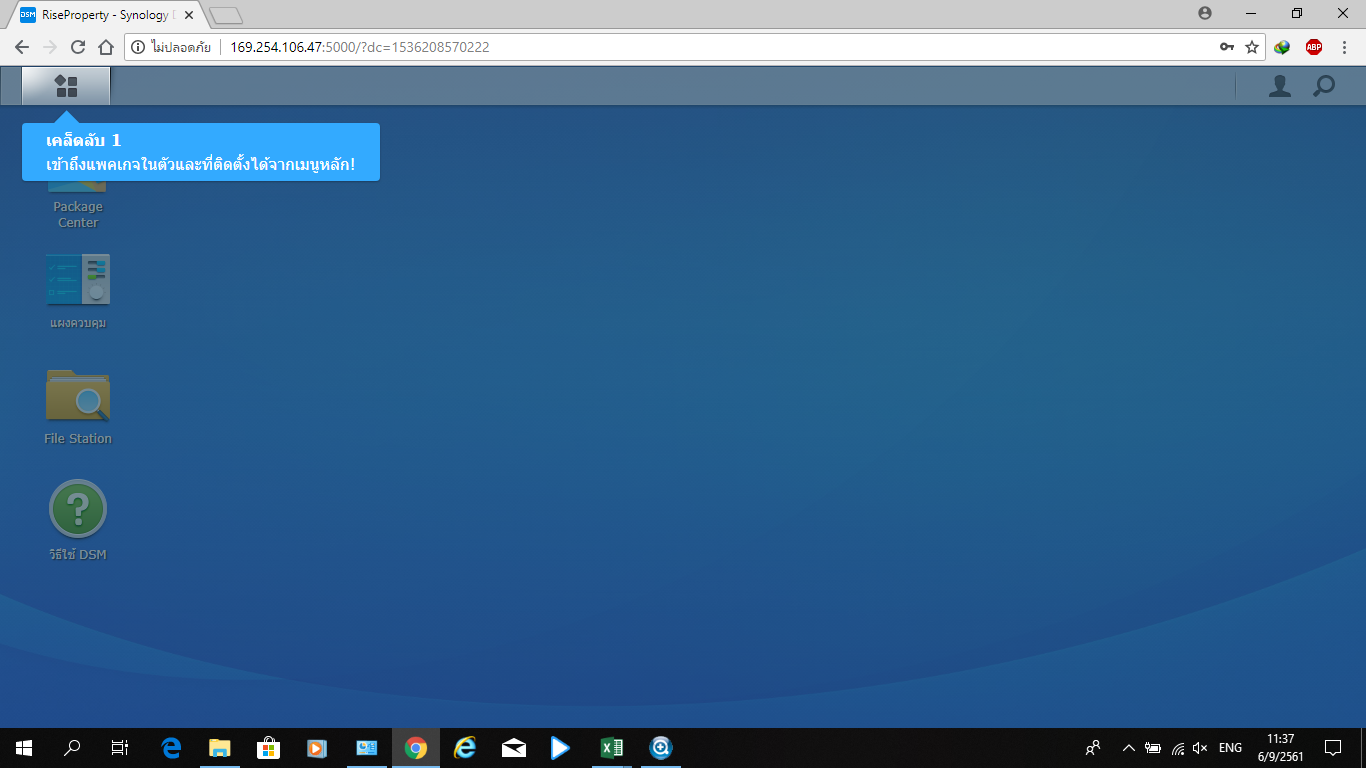Click the Package Center desktop label

coord(78,214)
